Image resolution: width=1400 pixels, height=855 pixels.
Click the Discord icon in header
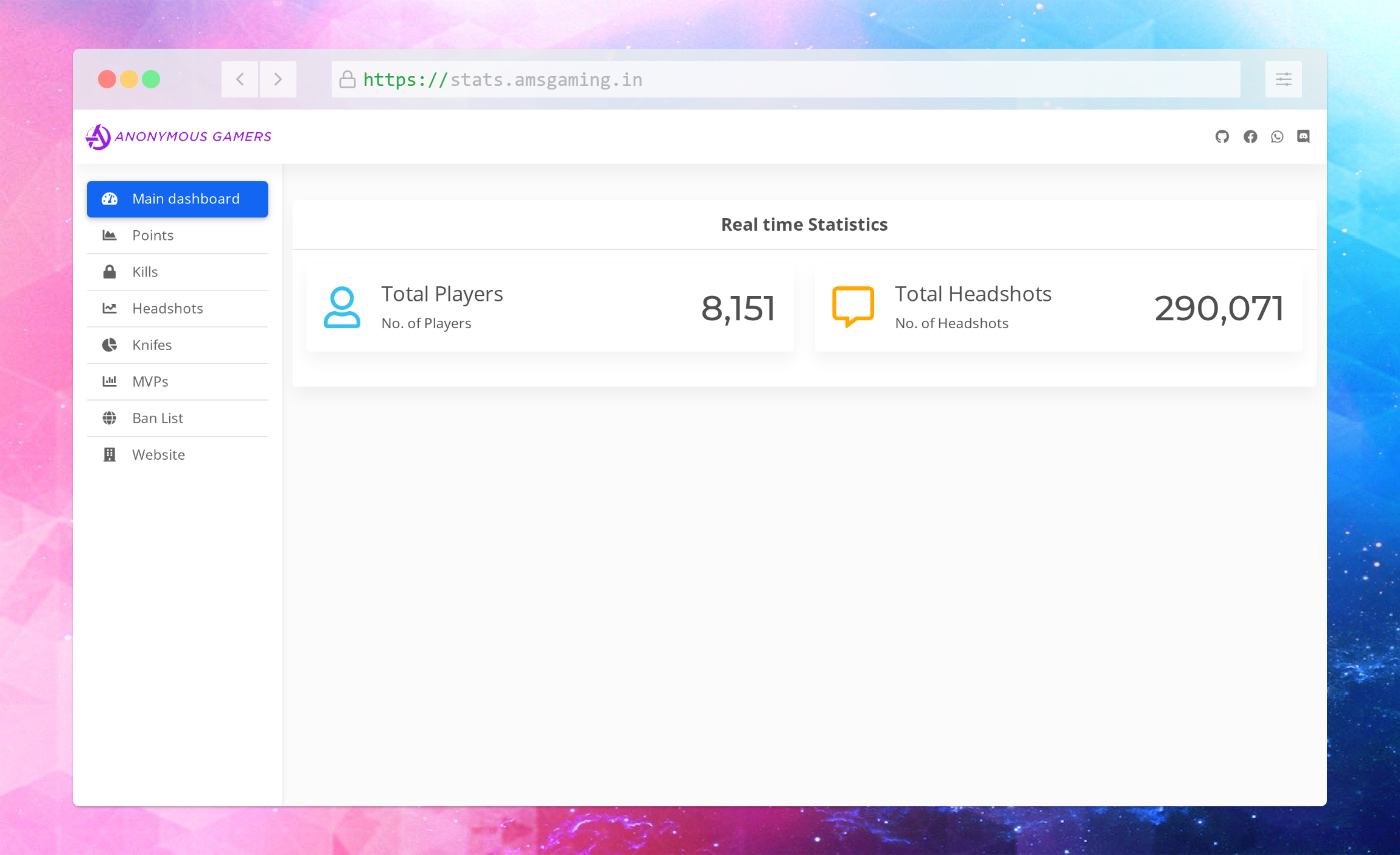[x=1303, y=136]
